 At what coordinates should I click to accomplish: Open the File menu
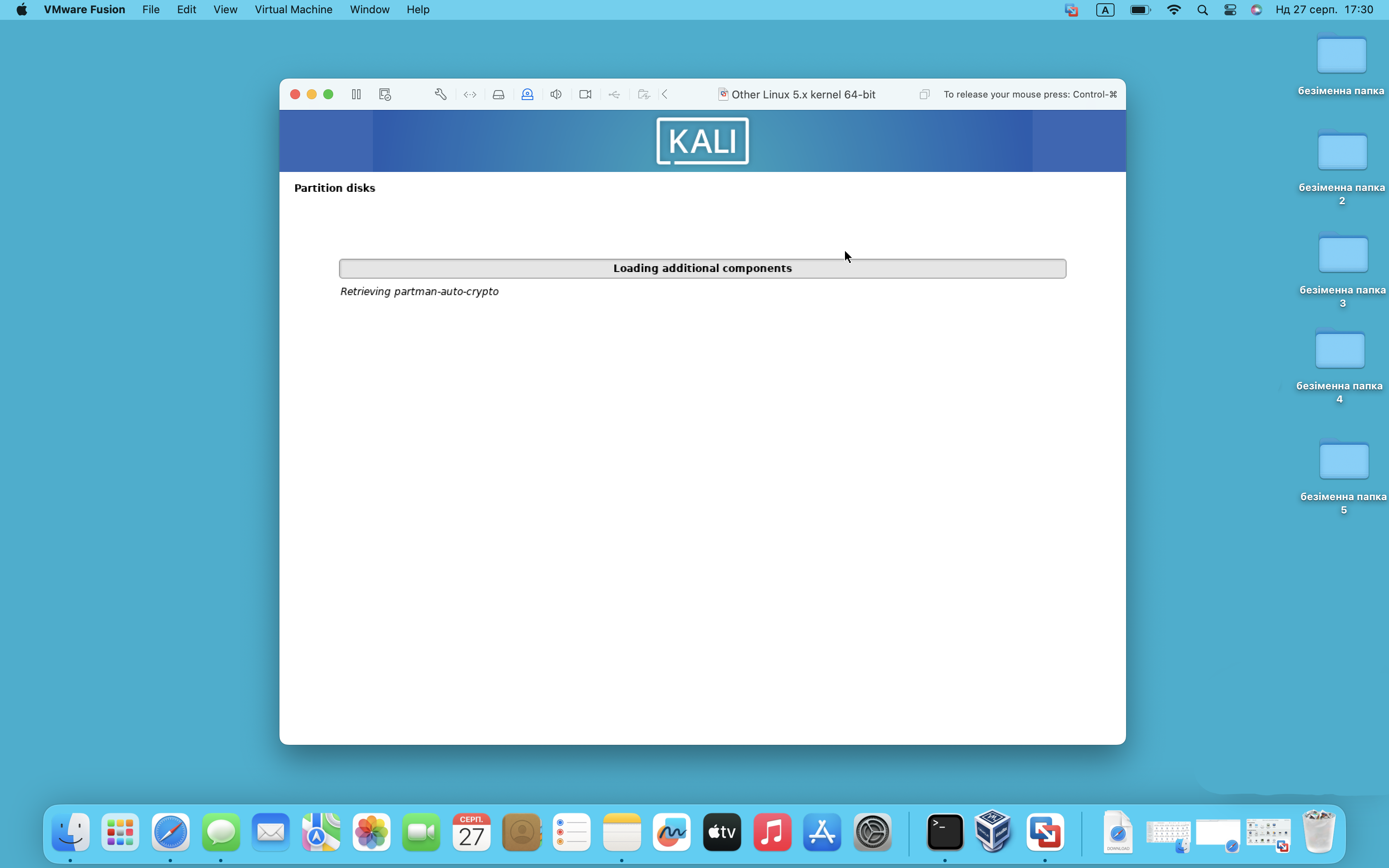(151, 10)
